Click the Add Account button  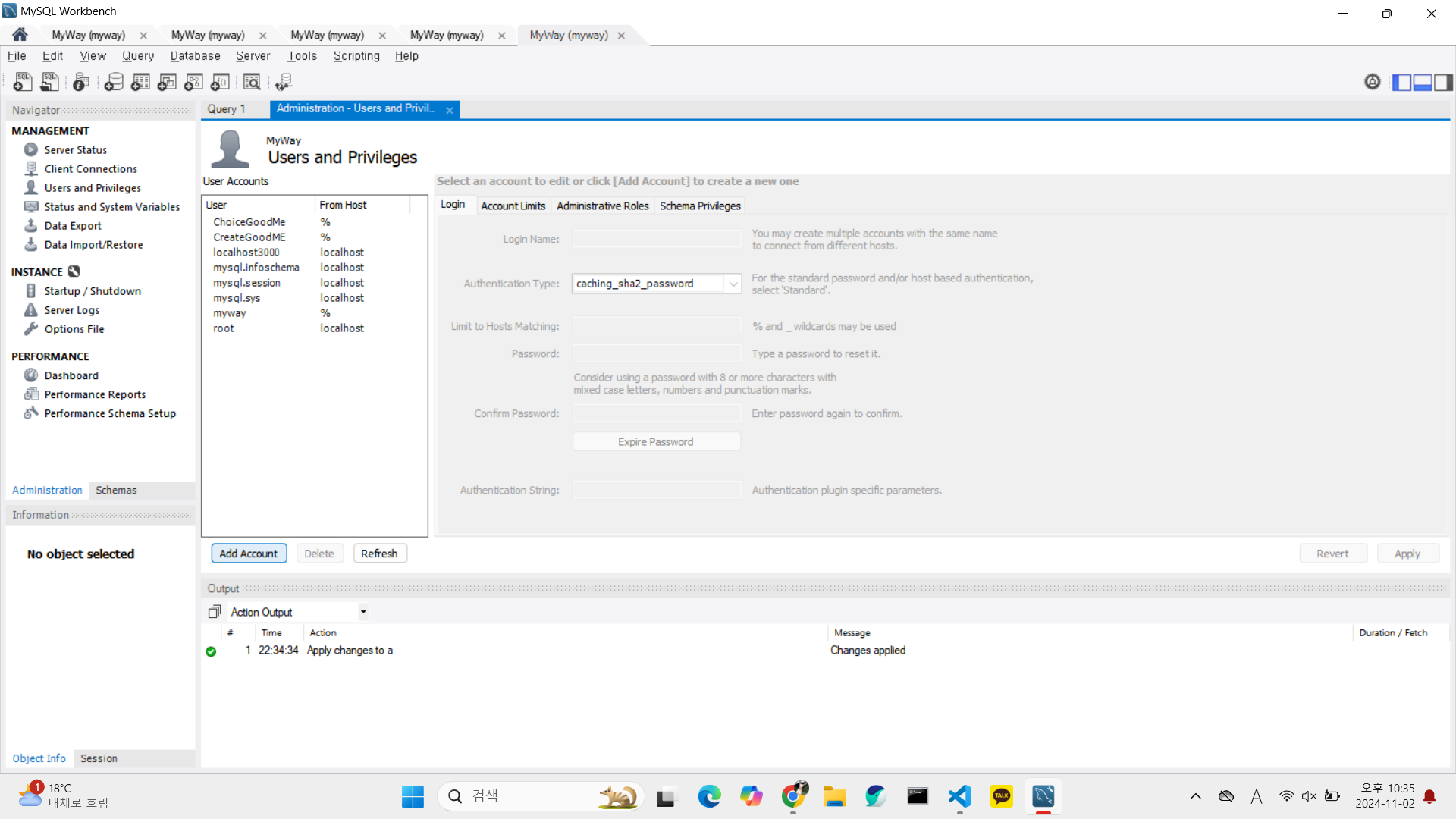(x=249, y=554)
